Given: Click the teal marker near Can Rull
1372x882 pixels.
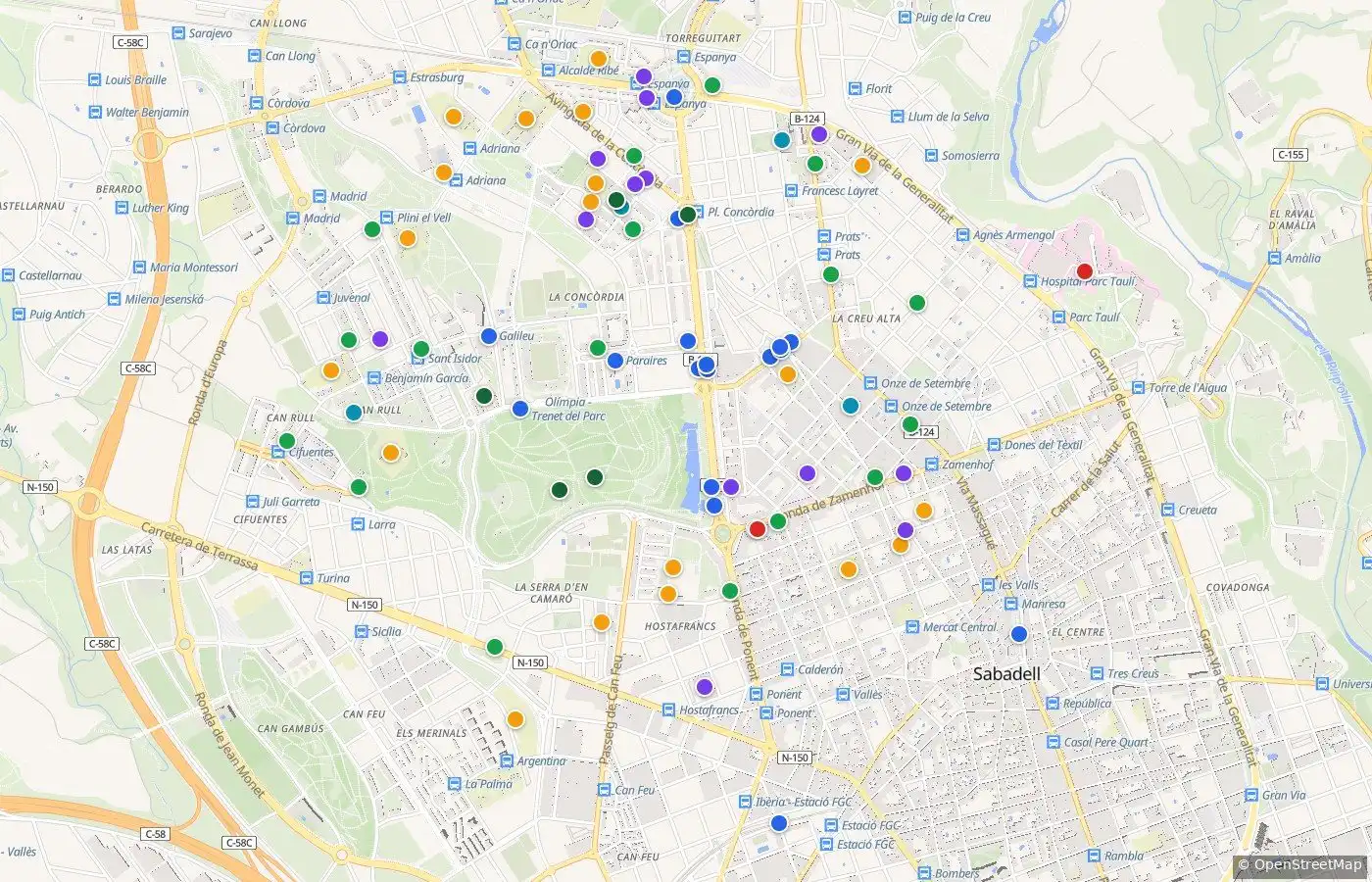Looking at the screenshot, I should 354,413.
